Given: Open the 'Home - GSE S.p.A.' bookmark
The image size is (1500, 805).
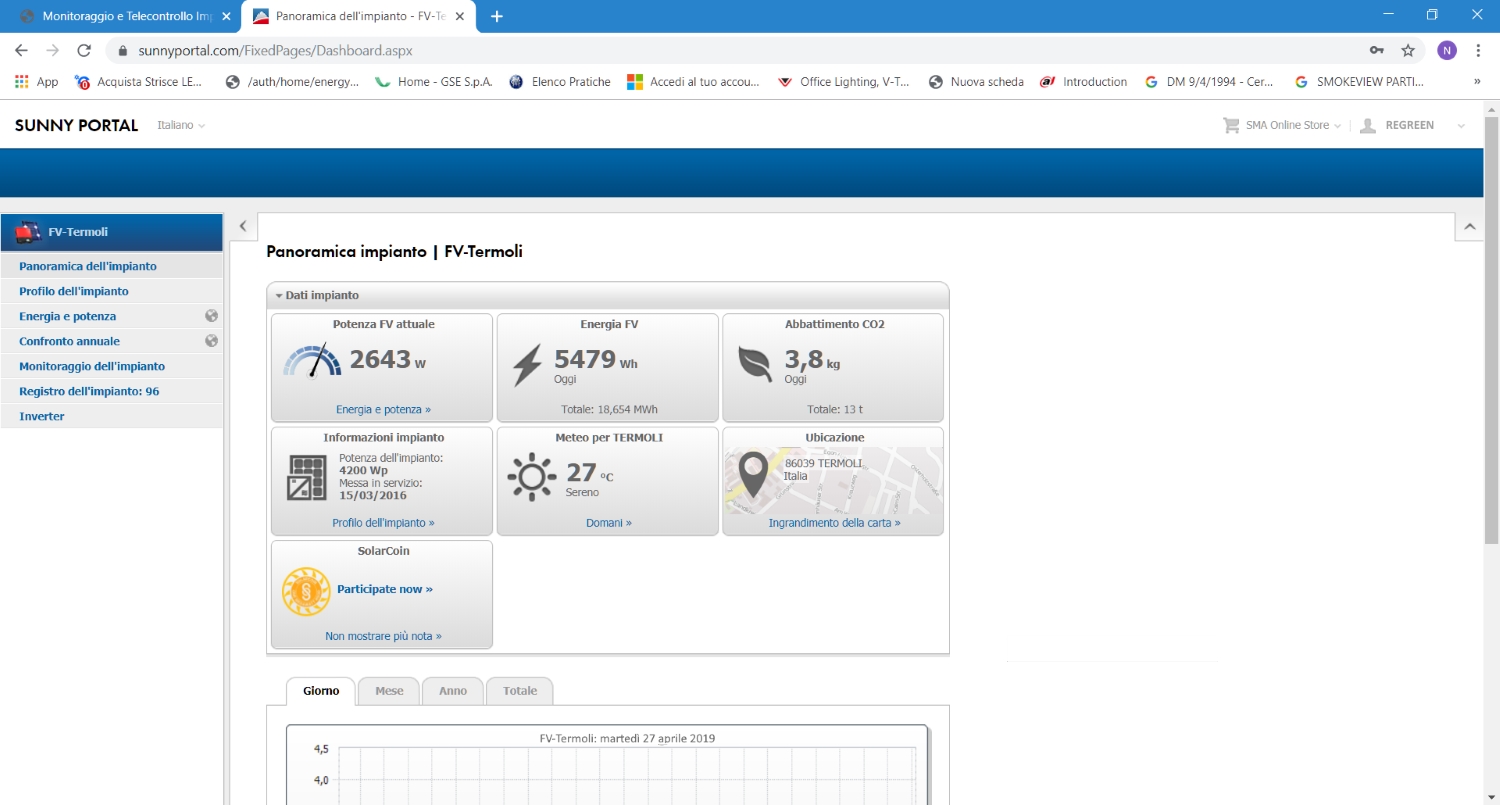Looking at the screenshot, I should pyautogui.click(x=434, y=82).
